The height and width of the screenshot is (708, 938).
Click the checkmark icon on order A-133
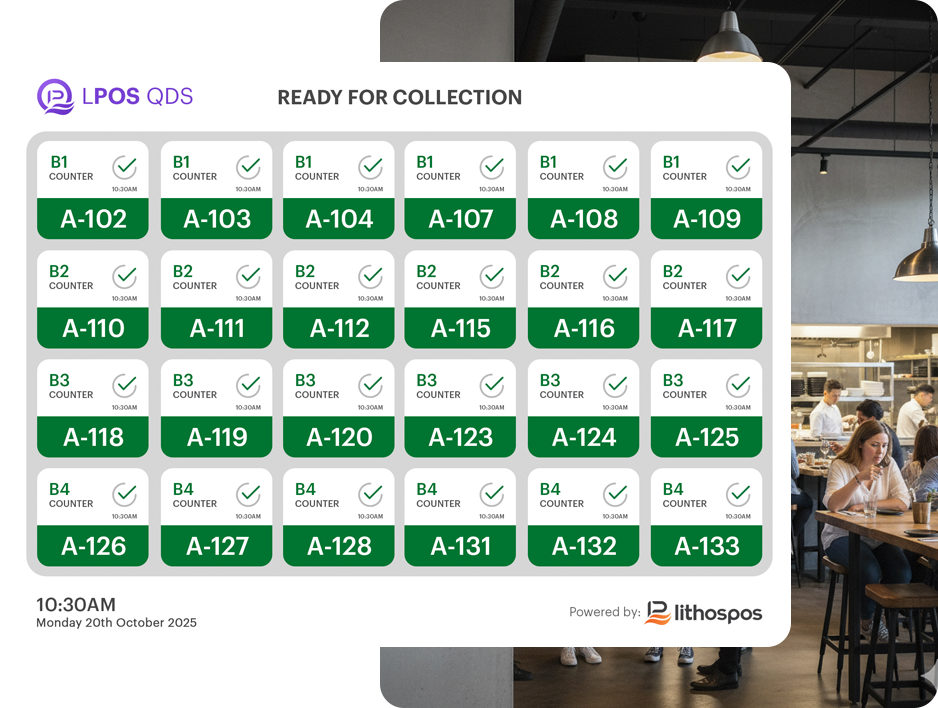739,491
